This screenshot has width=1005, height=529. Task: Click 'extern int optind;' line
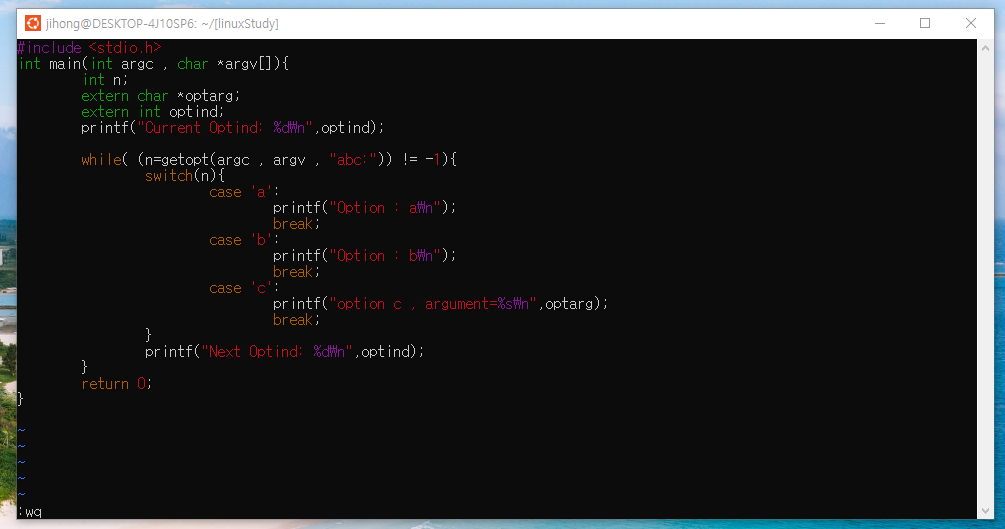coord(153,112)
